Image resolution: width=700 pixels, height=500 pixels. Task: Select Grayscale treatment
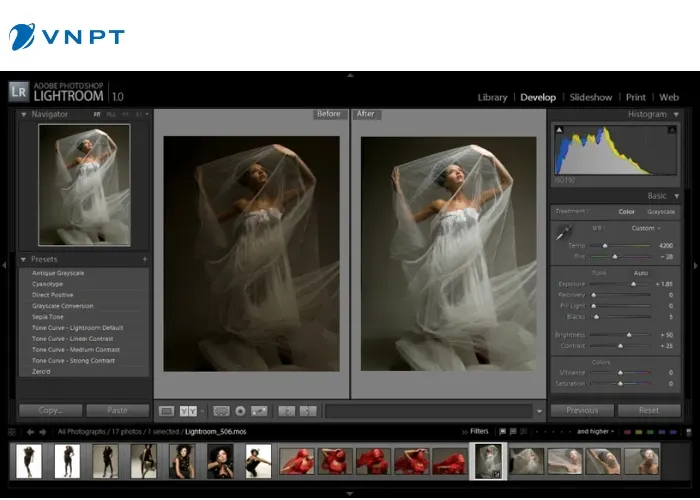point(661,212)
